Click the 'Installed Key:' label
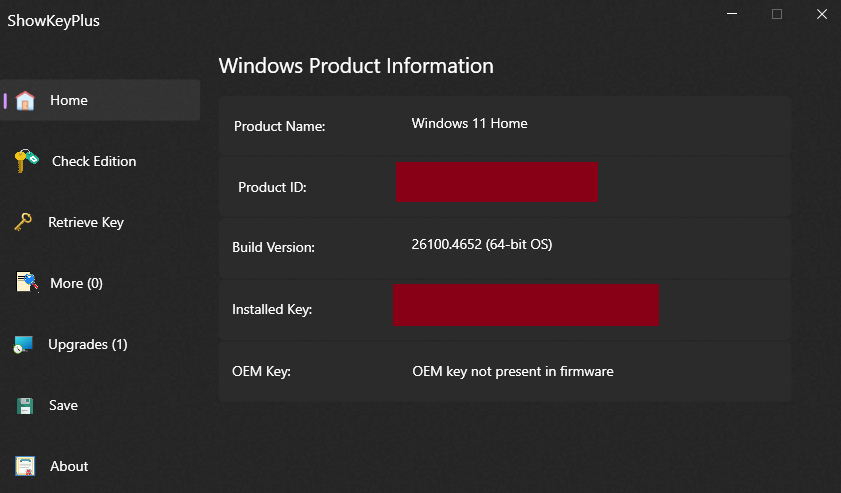The image size is (841, 493). click(272, 310)
